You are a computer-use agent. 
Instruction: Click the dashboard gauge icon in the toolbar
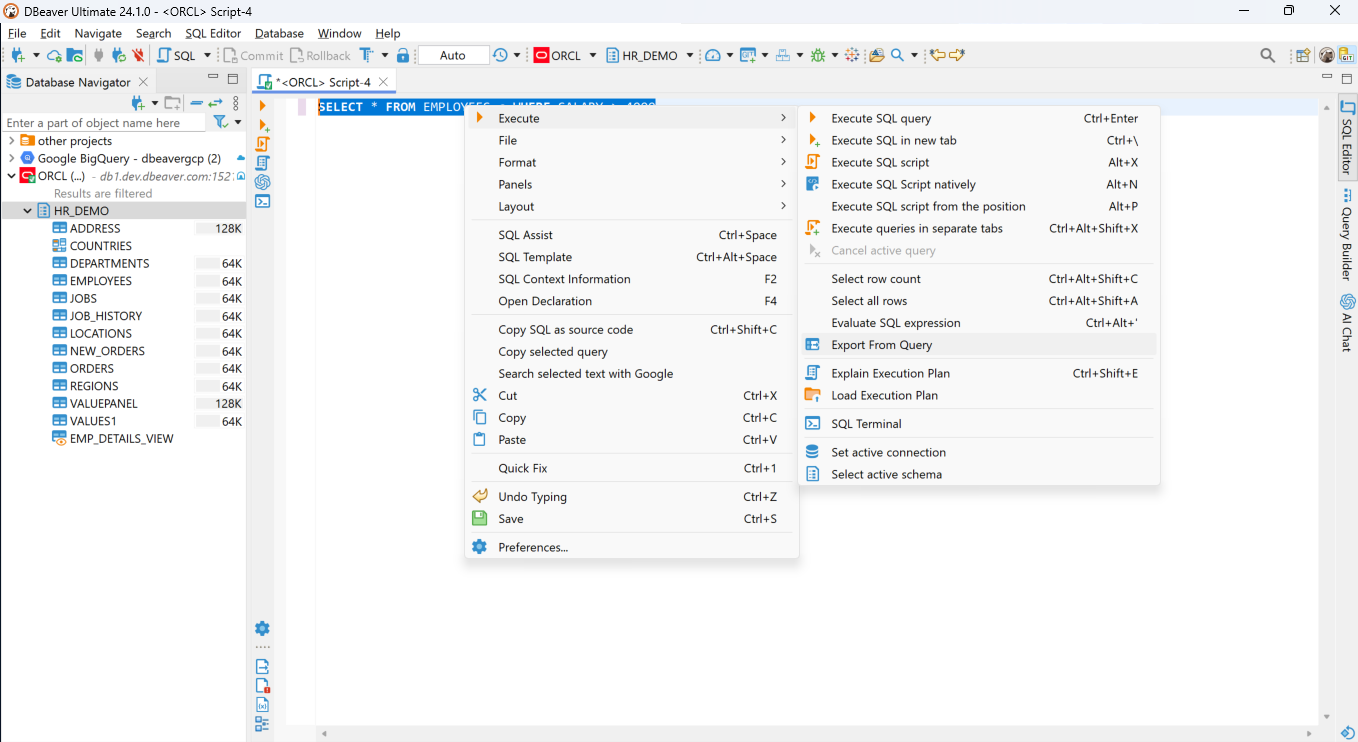713,55
